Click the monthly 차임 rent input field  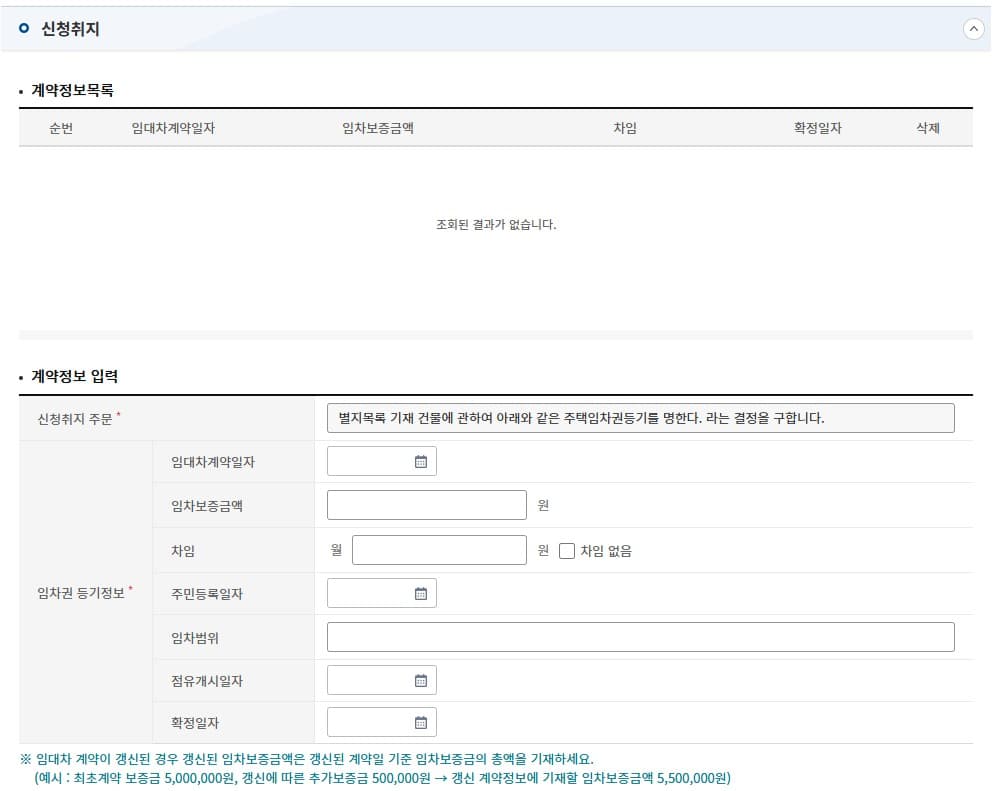439,548
